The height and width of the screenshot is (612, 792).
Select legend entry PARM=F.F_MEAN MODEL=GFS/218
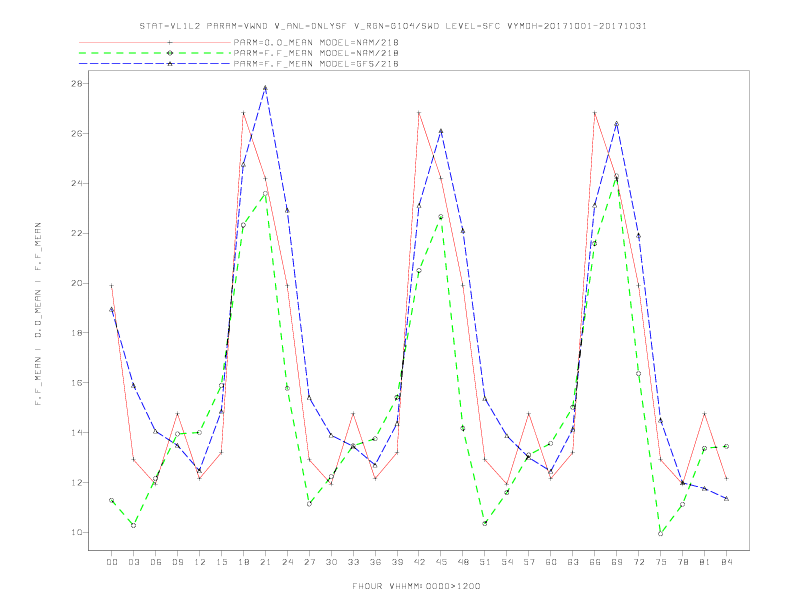[x=316, y=64]
